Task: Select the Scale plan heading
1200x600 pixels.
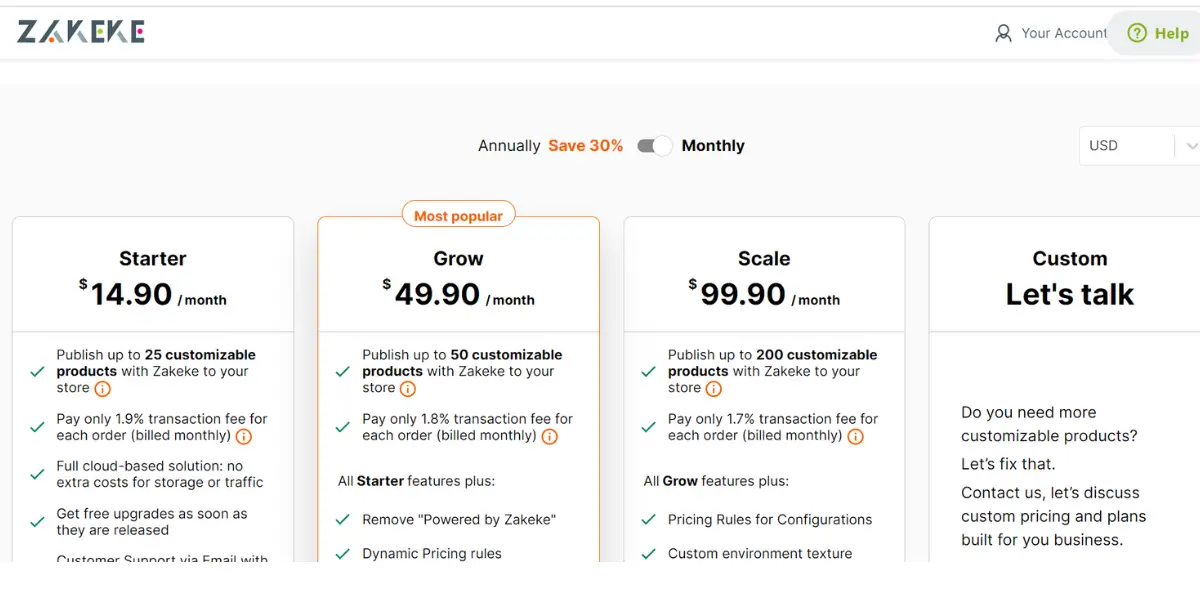Action: tap(764, 258)
